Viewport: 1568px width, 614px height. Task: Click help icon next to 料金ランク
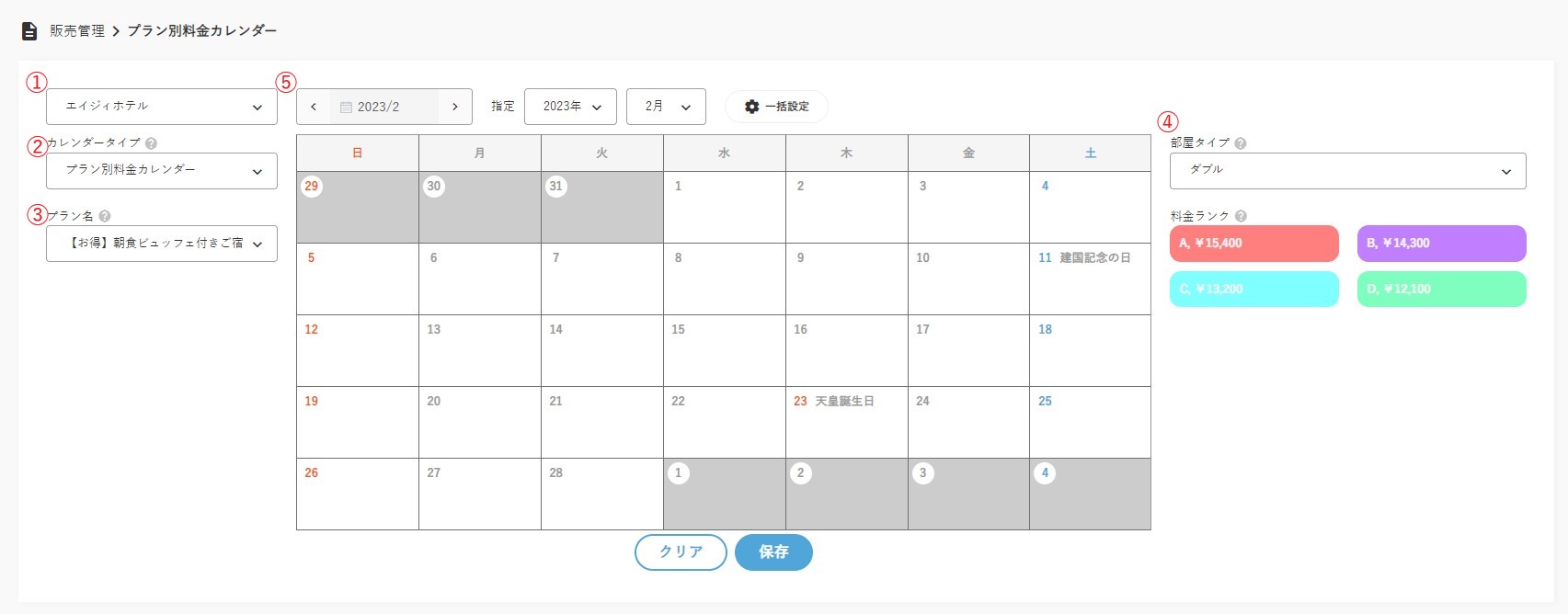click(x=1241, y=217)
